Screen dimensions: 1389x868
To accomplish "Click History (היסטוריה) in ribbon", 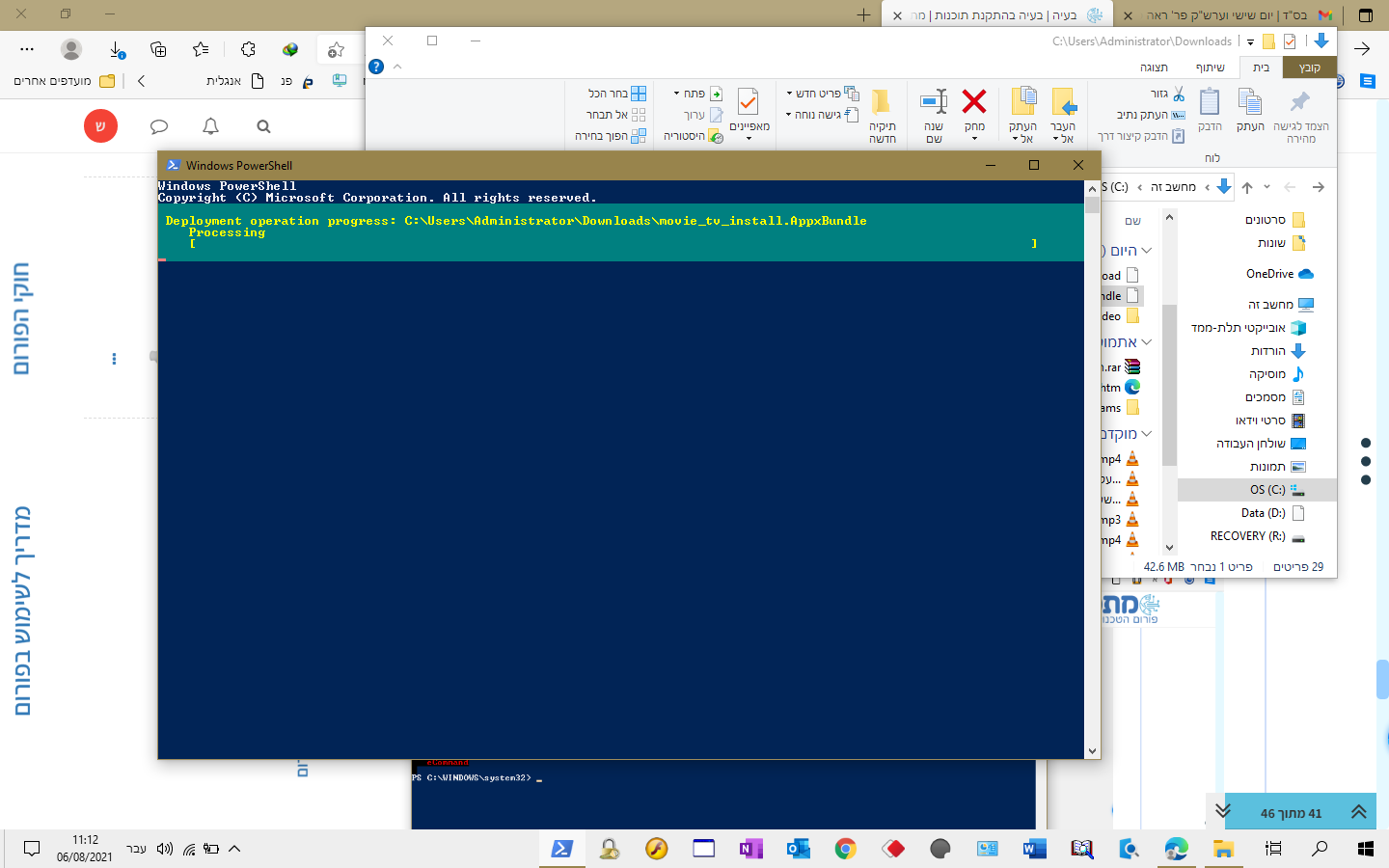I will tap(694, 136).
